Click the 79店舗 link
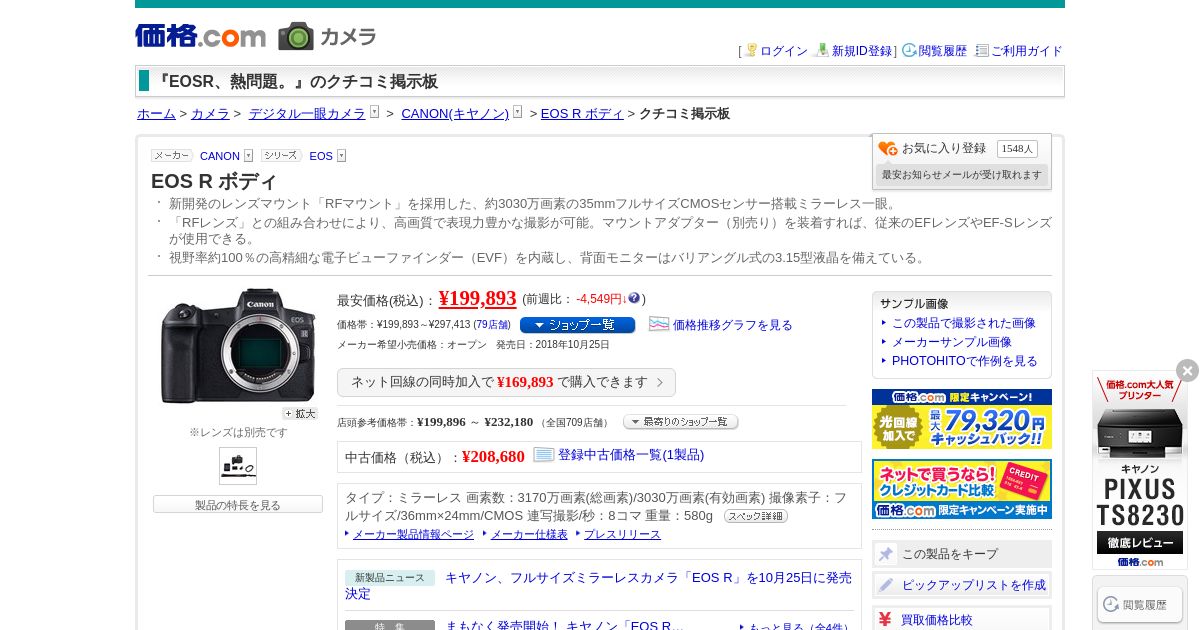The height and width of the screenshot is (630, 1200). click(492, 325)
